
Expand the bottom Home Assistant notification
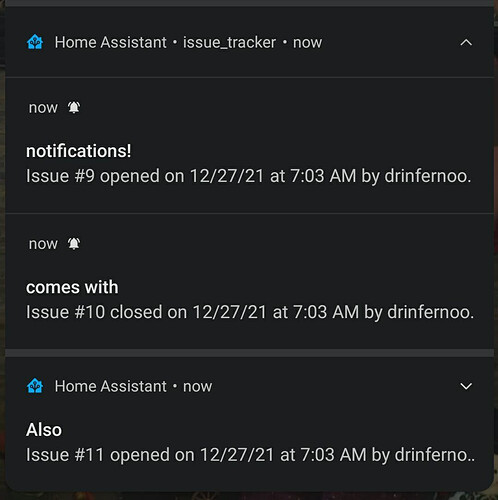click(x=466, y=386)
